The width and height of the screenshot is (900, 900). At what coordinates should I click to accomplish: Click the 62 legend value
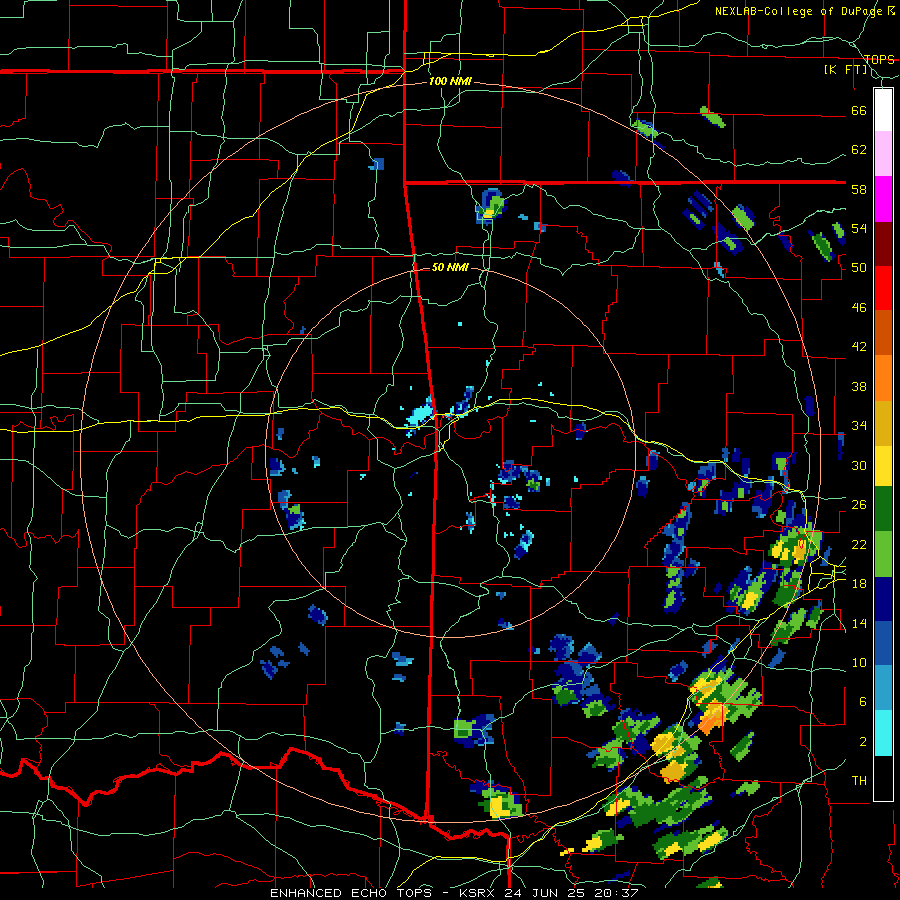[x=859, y=150]
